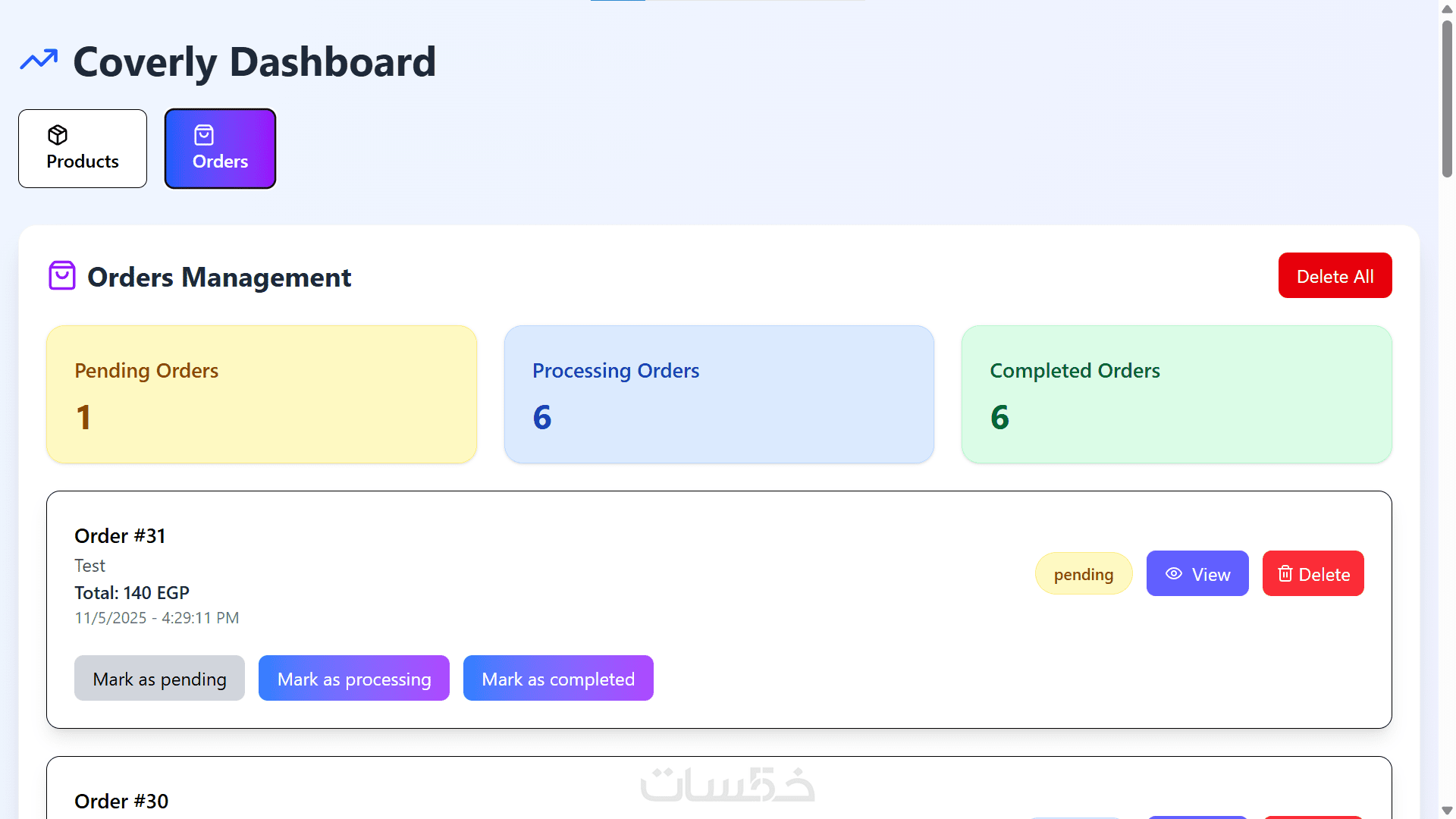Click the scrollbar up arrow
The image size is (1456, 819).
1447,9
